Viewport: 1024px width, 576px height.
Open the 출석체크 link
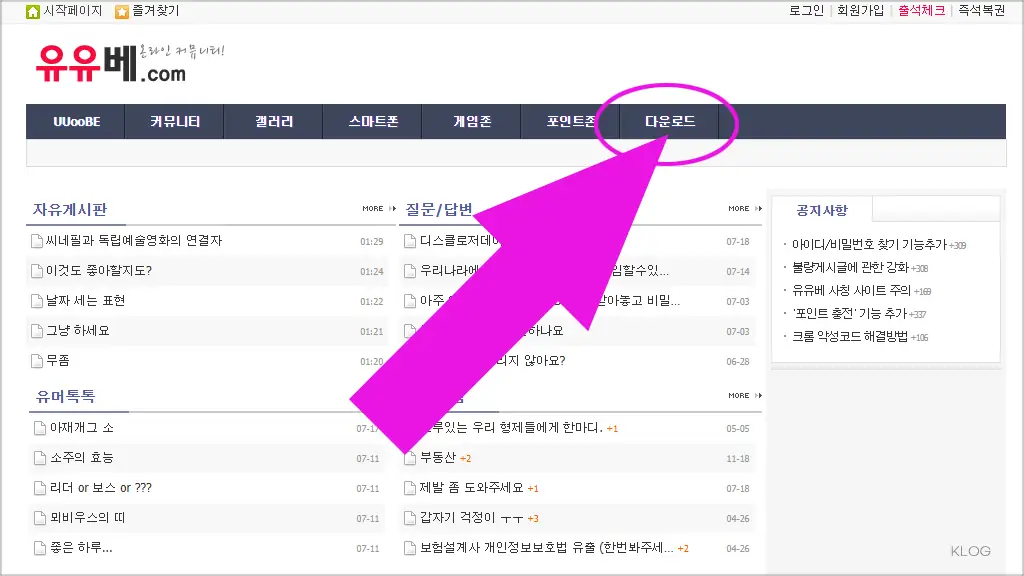click(921, 10)
